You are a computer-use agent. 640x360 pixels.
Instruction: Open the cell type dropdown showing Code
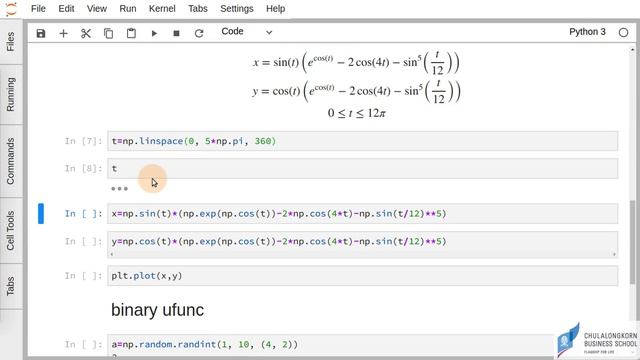pos(247,32)
